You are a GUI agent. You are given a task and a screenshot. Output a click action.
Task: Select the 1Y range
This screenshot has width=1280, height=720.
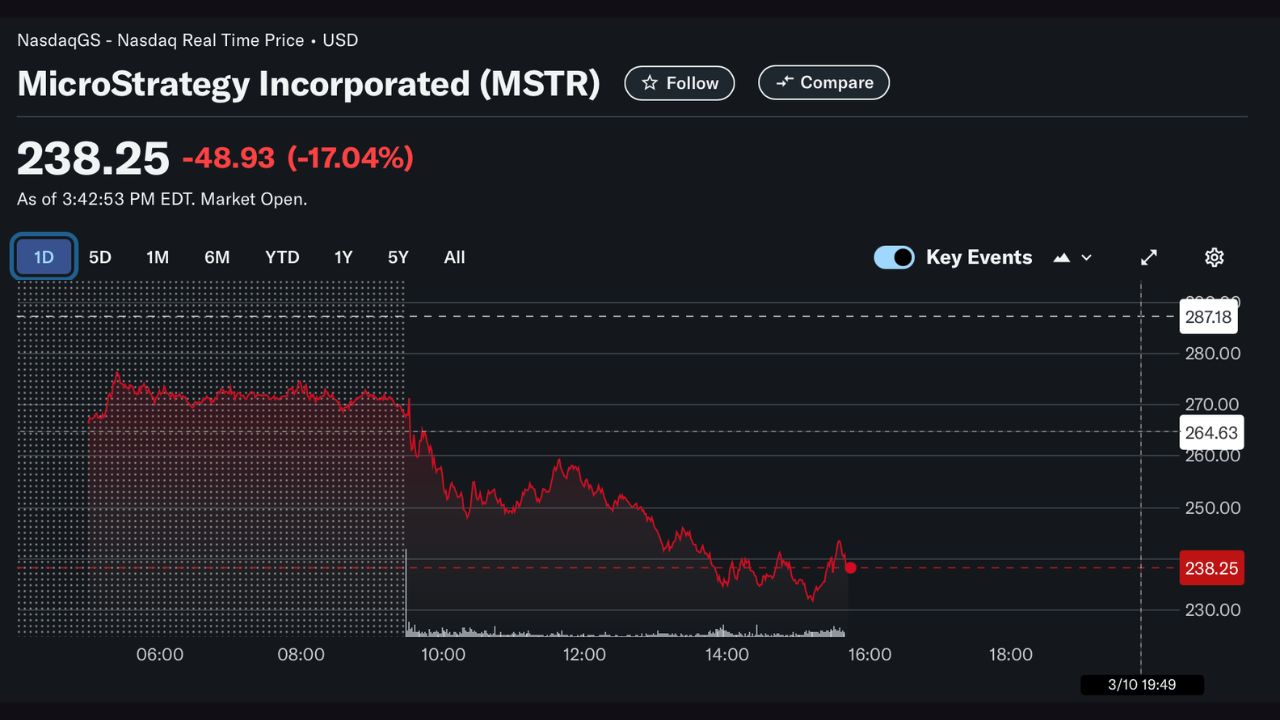click(343, 257)
